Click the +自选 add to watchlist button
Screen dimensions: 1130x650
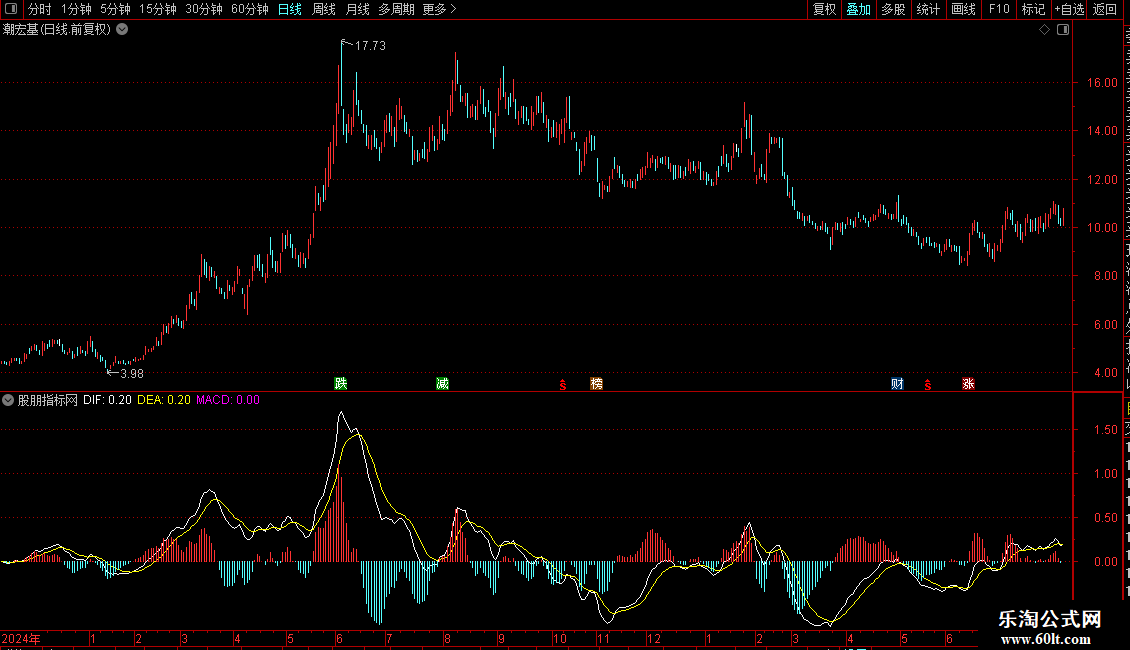[1069, 9]
